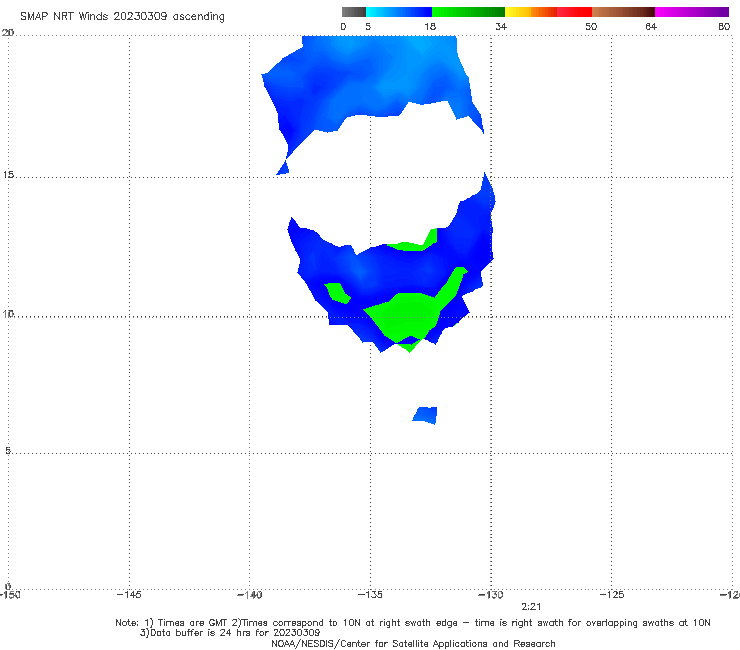The image size is (740, 650).
Task: Click the color bar label '5'
Action: click(x=368, y=27)
